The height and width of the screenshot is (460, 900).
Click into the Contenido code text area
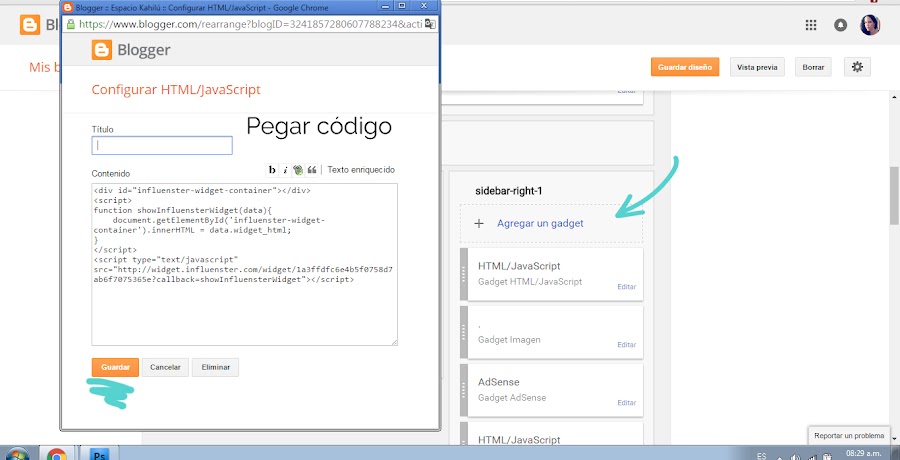[x=245, y=264]
